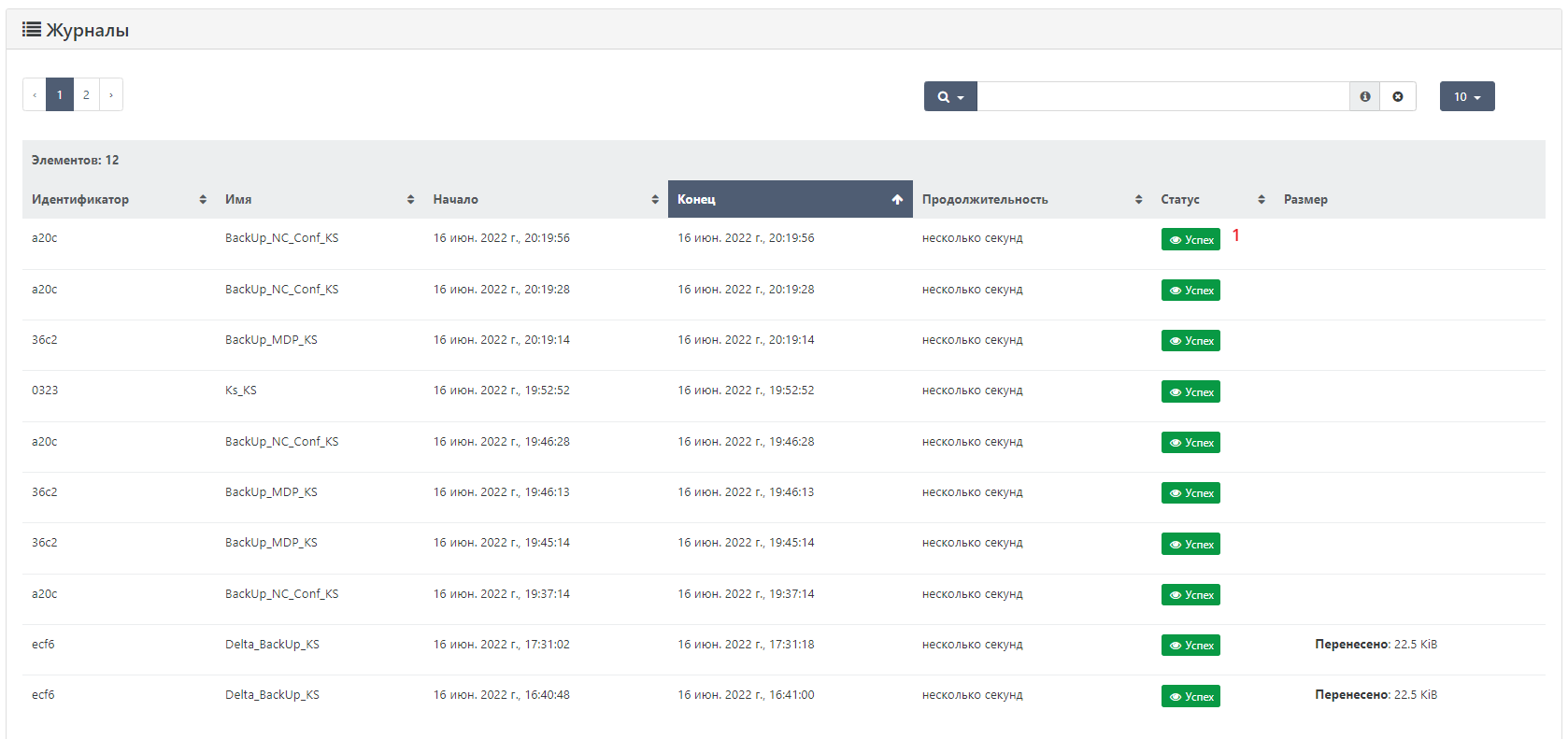Sort by Статус column
This screenshot has height=739, width=1568.
pyautogui.click(x=1213, y=199)
